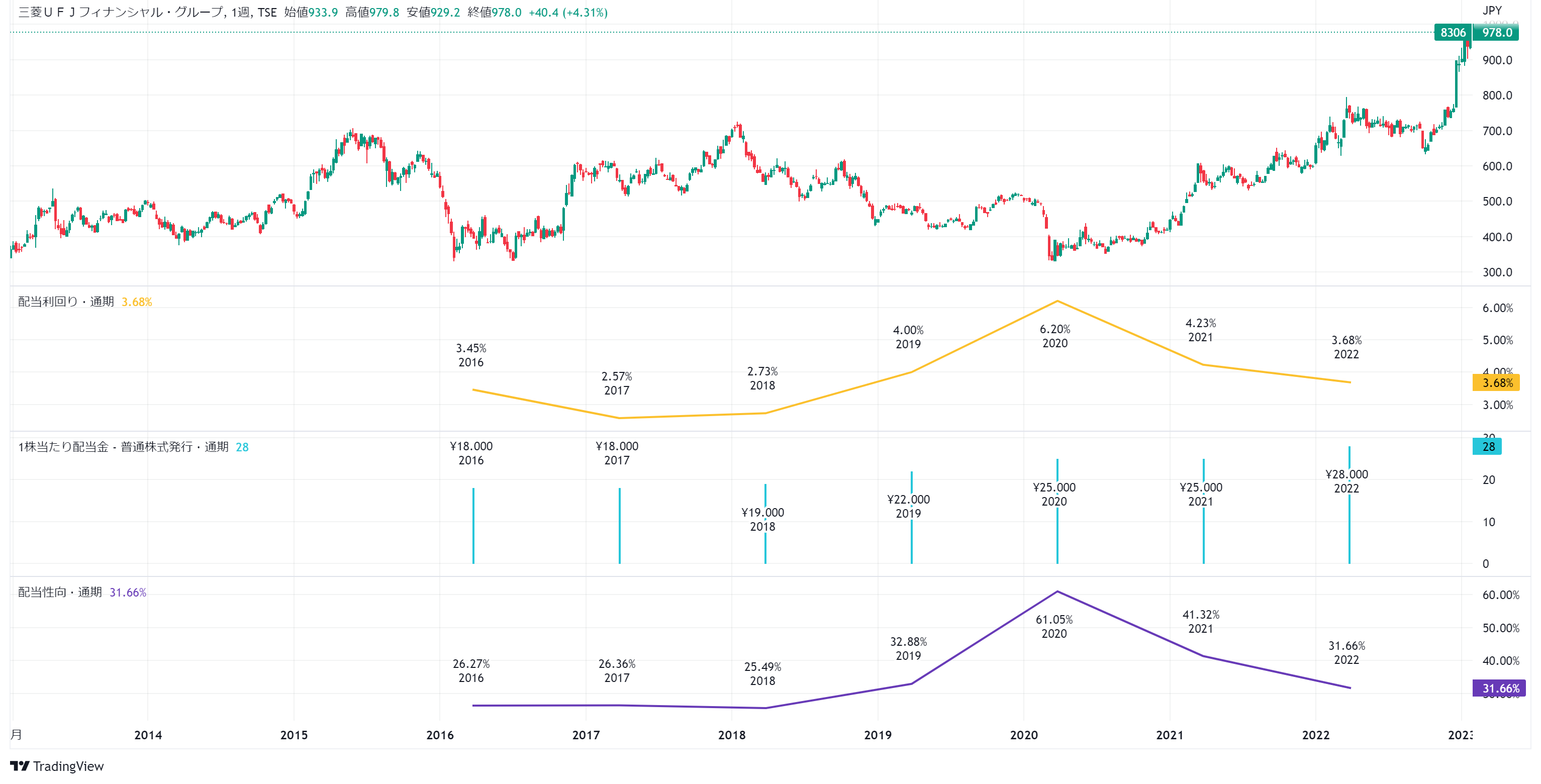This screenshot has height=784, width=1541.
Task: Click the 300.0 price axis tick
Action: [x=1497, y=273]
